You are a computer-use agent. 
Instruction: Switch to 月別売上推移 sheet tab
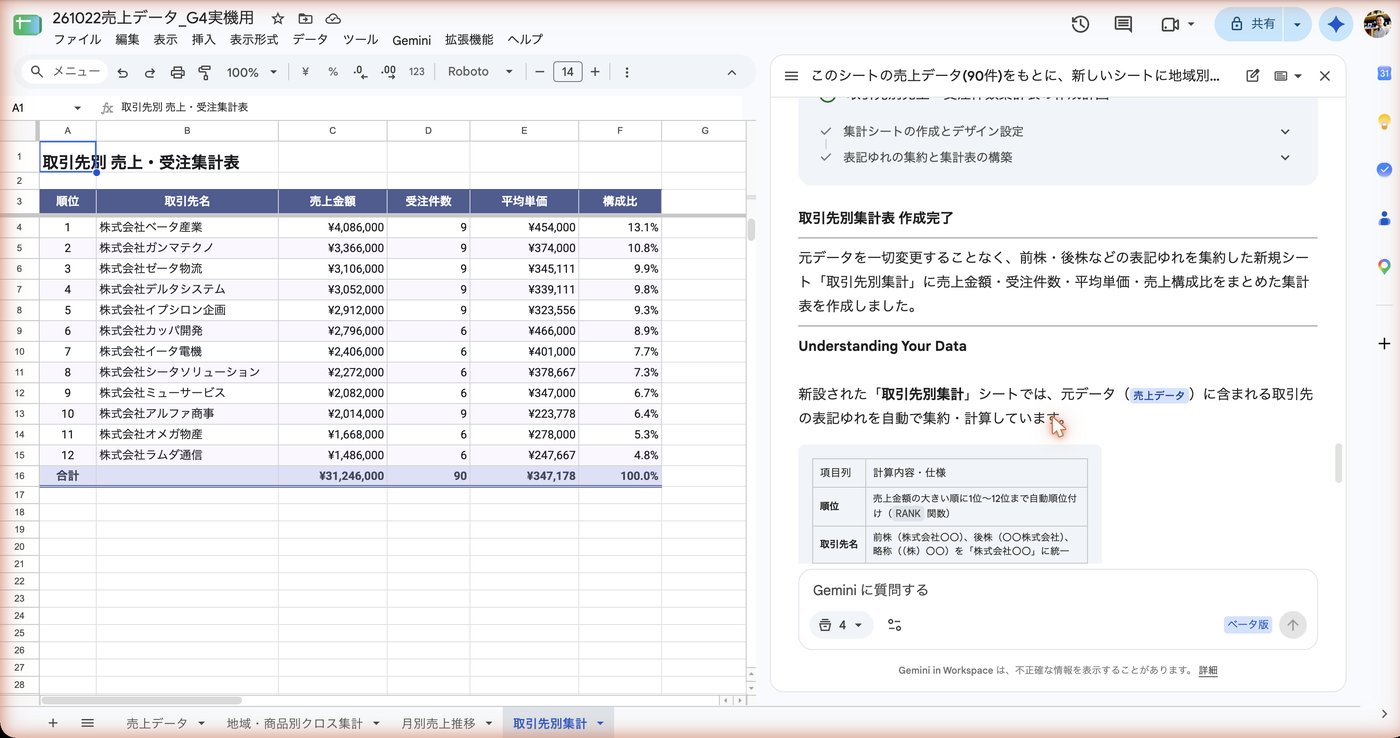pos(438,723)
